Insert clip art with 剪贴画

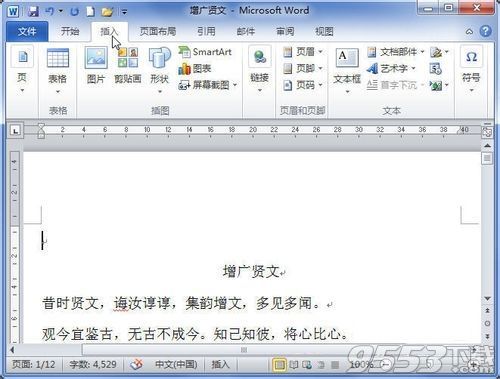tap(128, 65)
